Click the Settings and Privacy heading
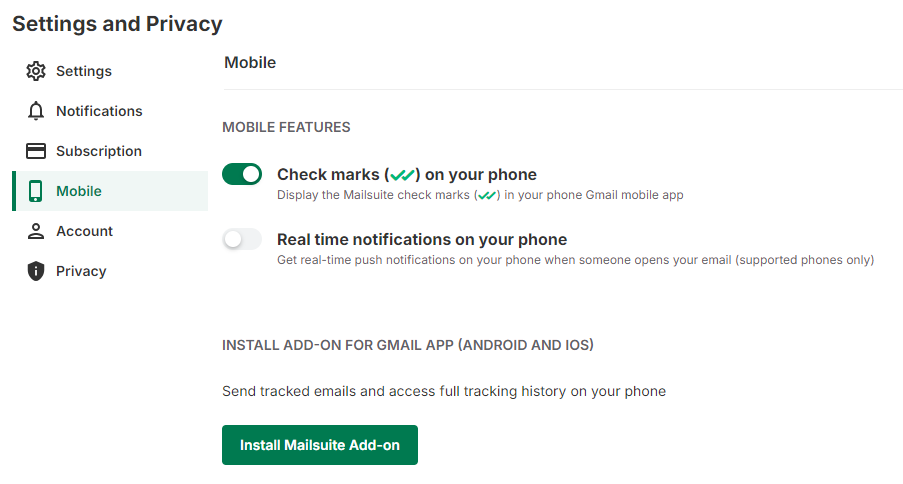 click(x=117, y=24)
